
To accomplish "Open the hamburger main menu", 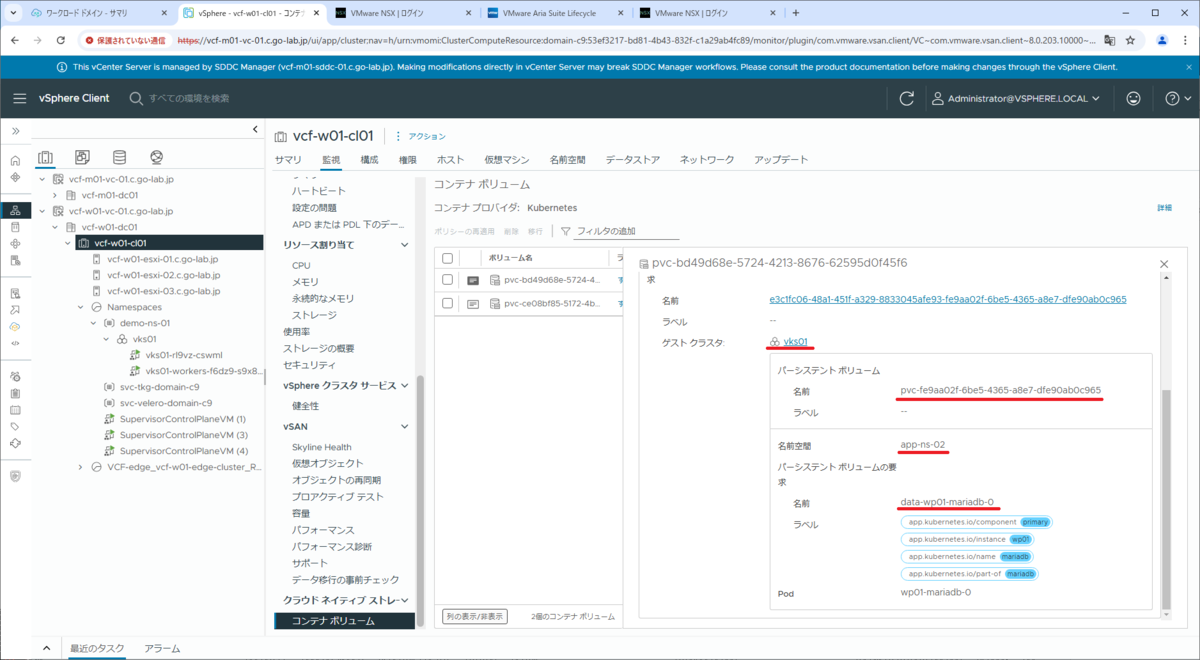I will tap(20, 98).
